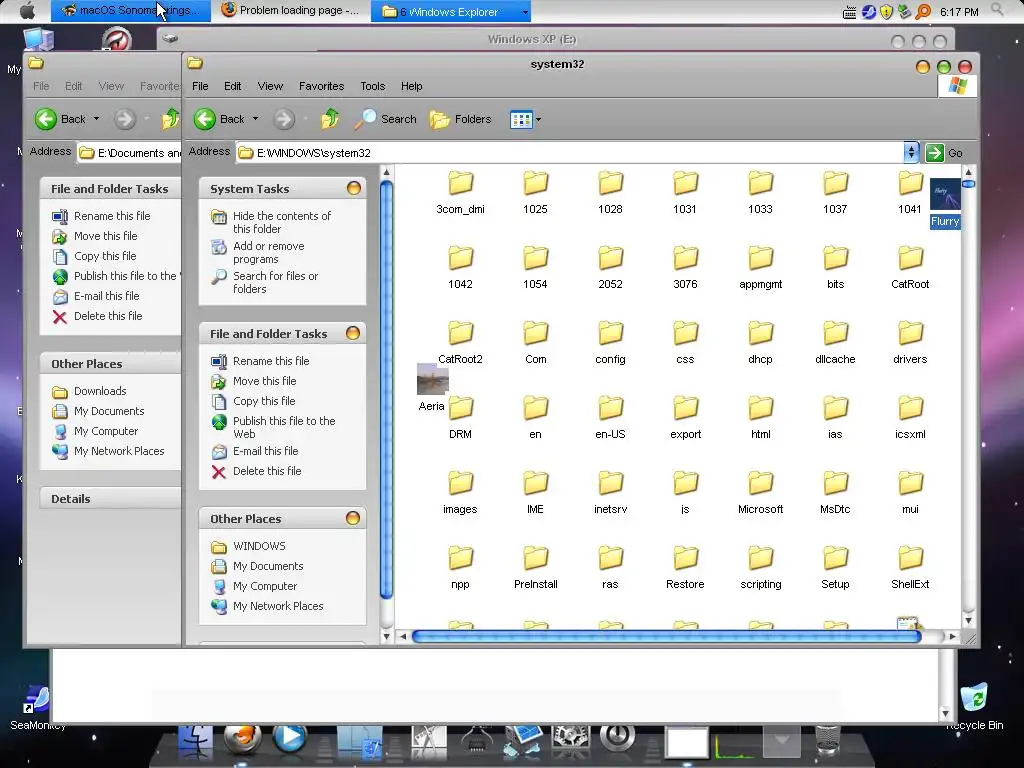Select the PreInstall folder
Image resolution: width=1024 pixels, height=768 pixels.
pos(536,569)
